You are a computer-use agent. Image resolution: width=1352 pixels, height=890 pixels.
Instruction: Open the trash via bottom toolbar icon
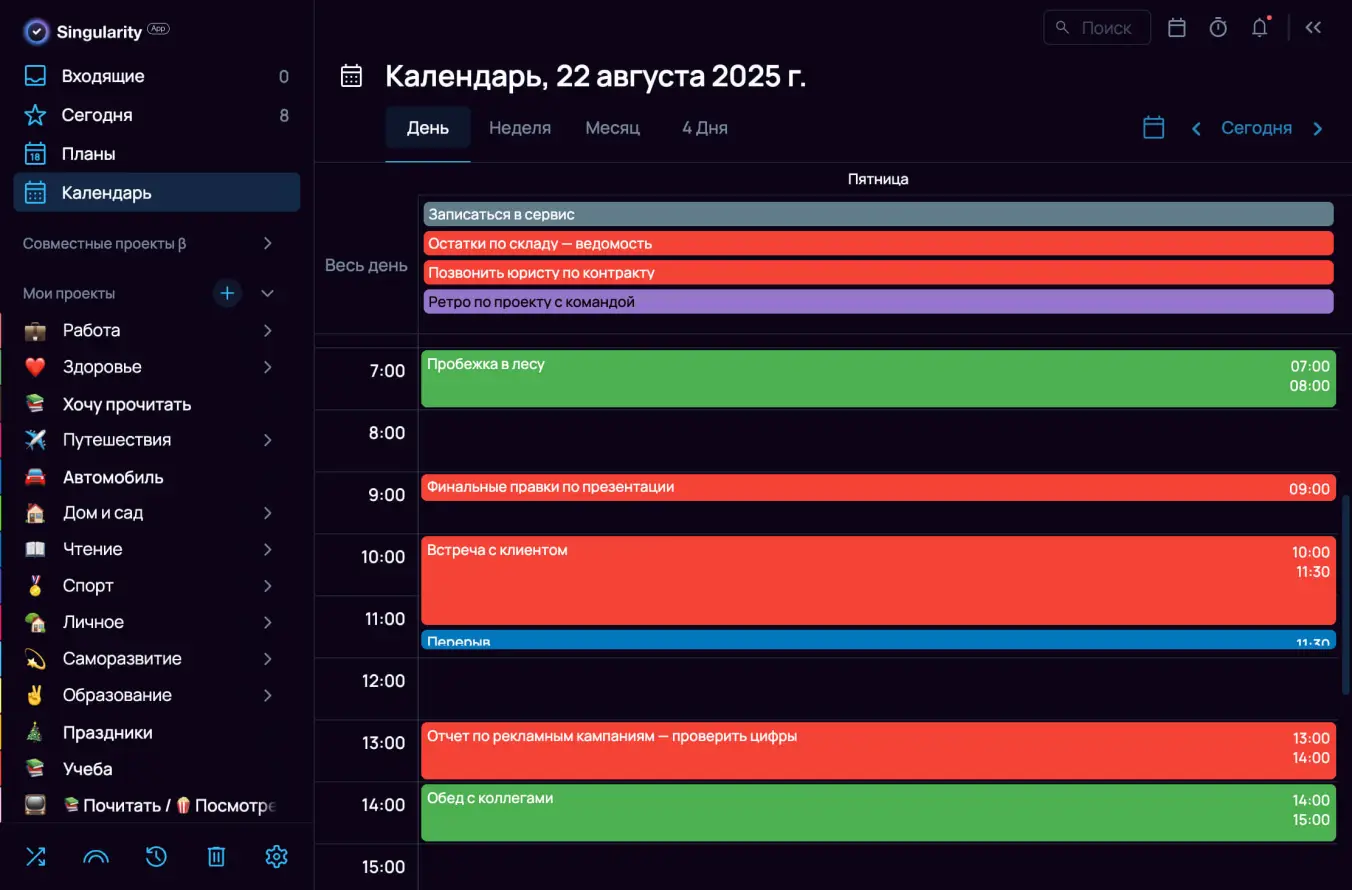(216, 856)
